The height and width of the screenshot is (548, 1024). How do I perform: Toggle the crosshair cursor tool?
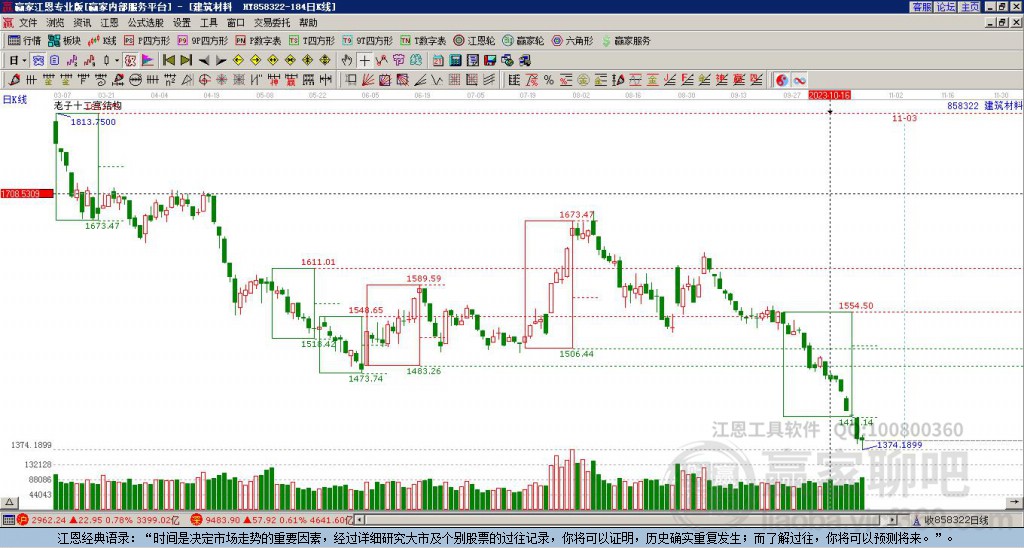point(364,61)
